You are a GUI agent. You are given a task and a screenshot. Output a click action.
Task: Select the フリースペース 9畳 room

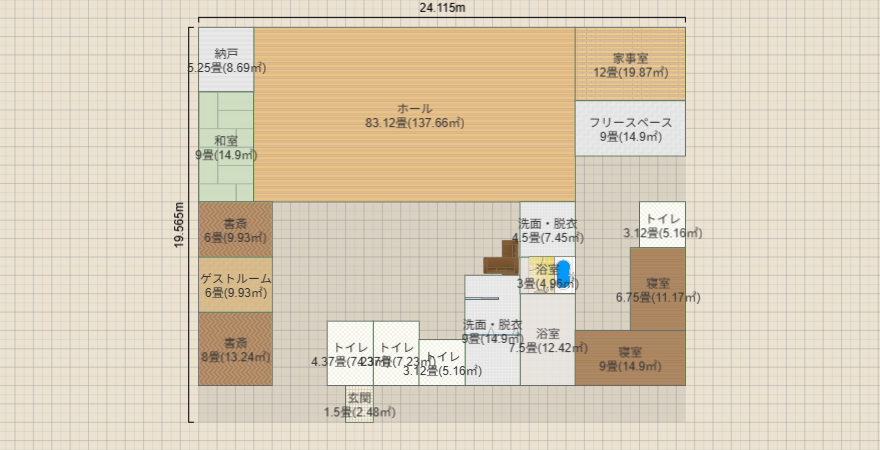click(x=630, y=128)
